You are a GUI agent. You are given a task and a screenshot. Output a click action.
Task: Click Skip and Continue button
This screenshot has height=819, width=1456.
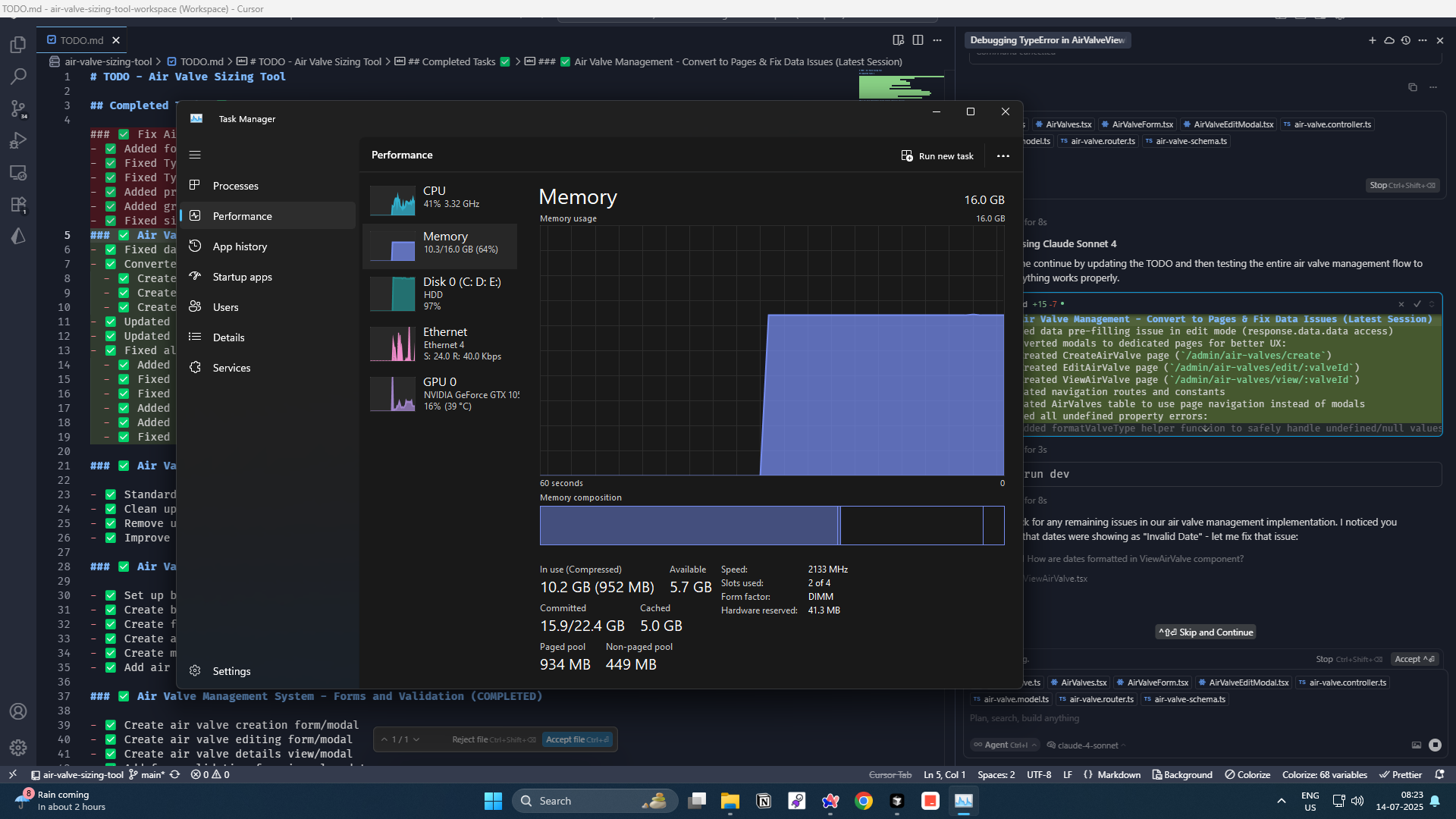tap(1206, 632)
